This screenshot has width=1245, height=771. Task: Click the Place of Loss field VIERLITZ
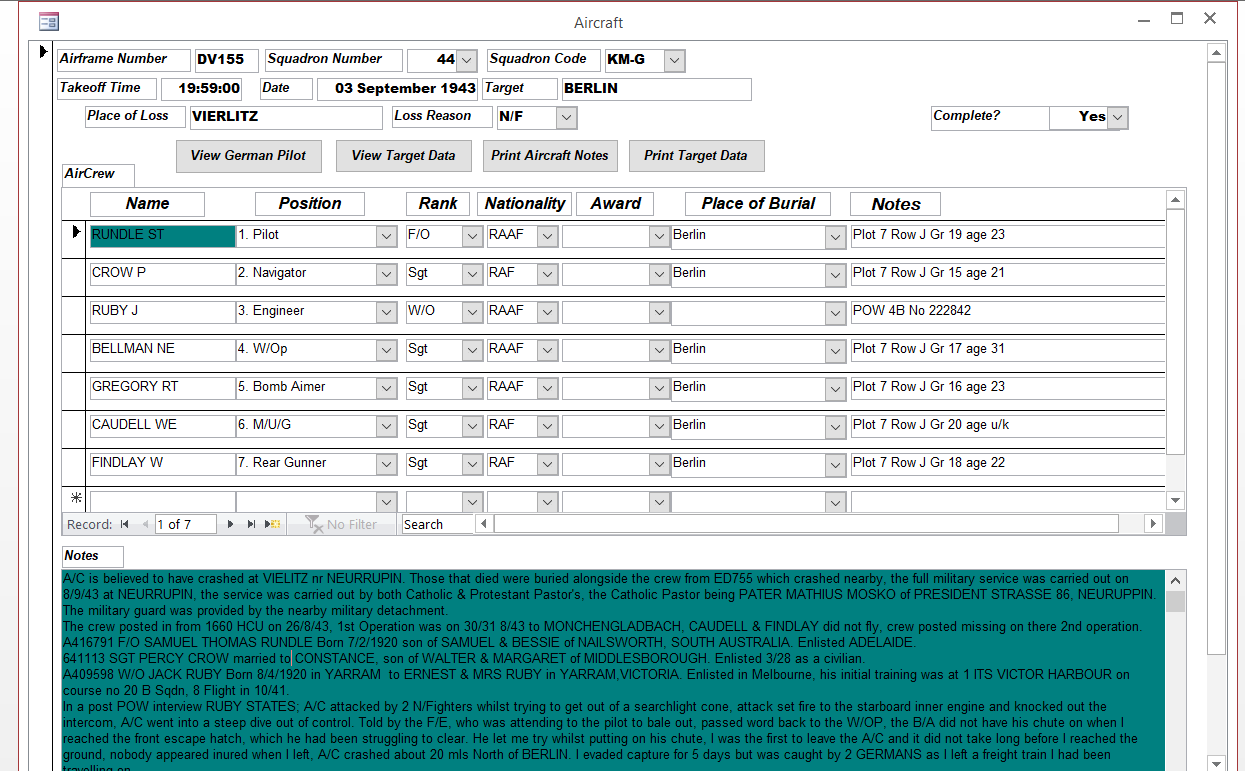(286, 117)
